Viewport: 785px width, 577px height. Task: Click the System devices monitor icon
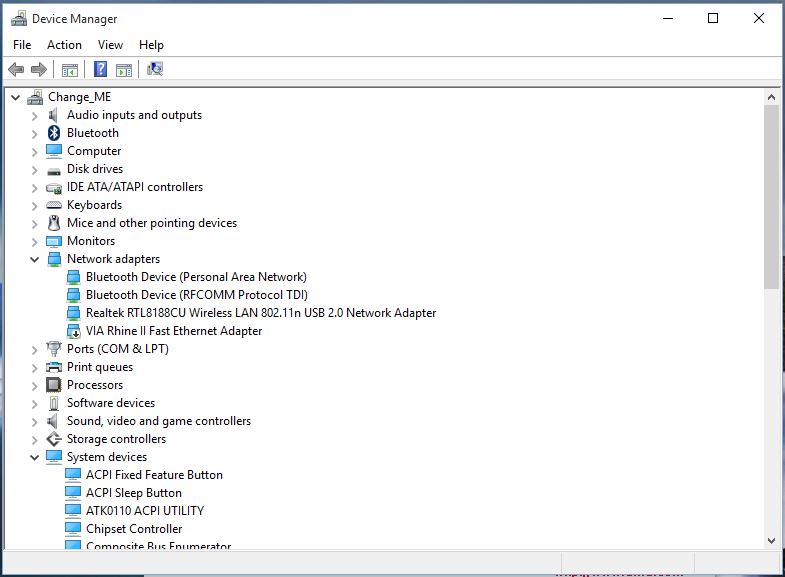[54, 457]
